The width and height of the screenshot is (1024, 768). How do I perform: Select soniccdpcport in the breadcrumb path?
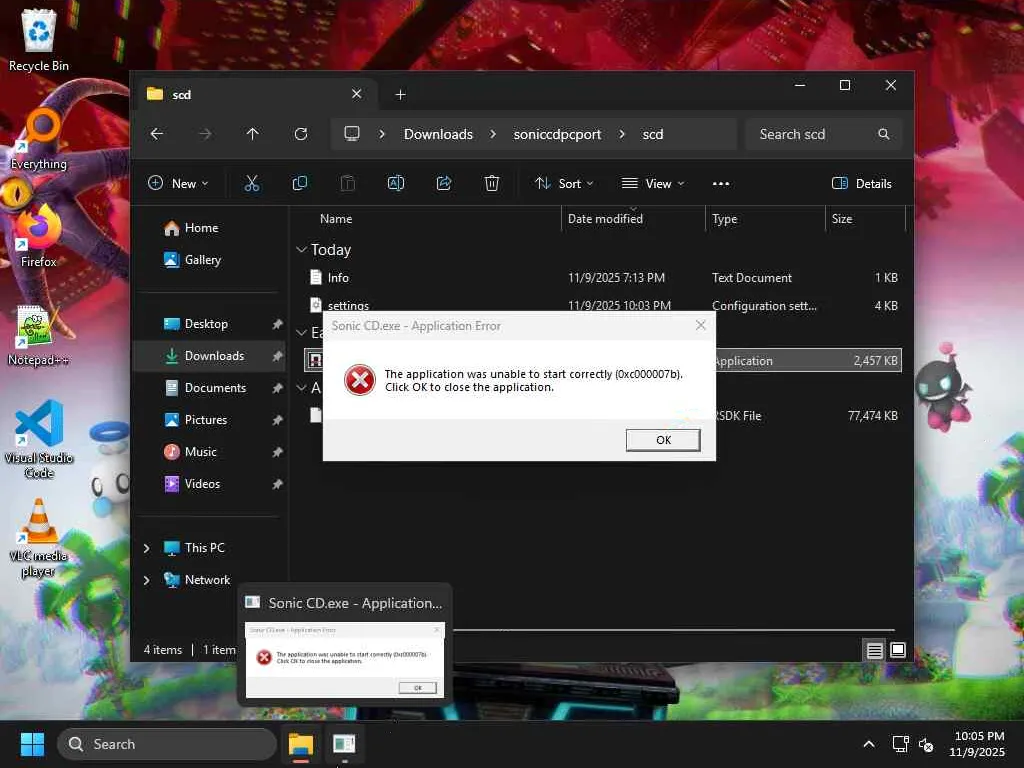(557, 134)
